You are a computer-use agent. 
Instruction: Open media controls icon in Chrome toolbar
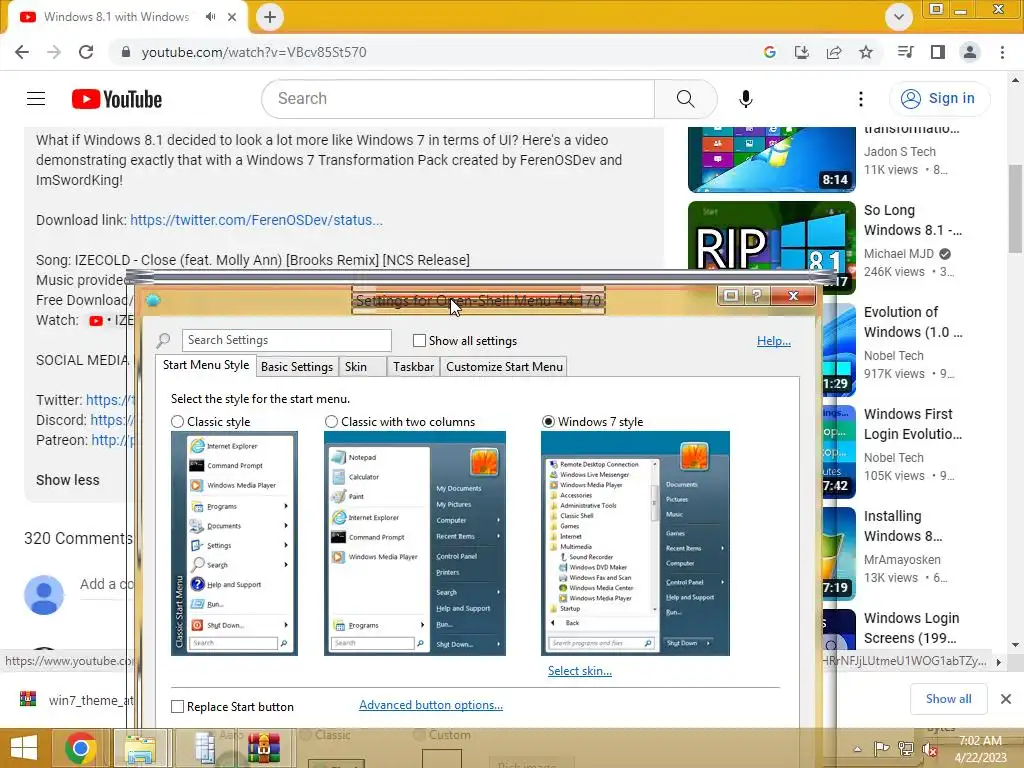coord(905,52)
